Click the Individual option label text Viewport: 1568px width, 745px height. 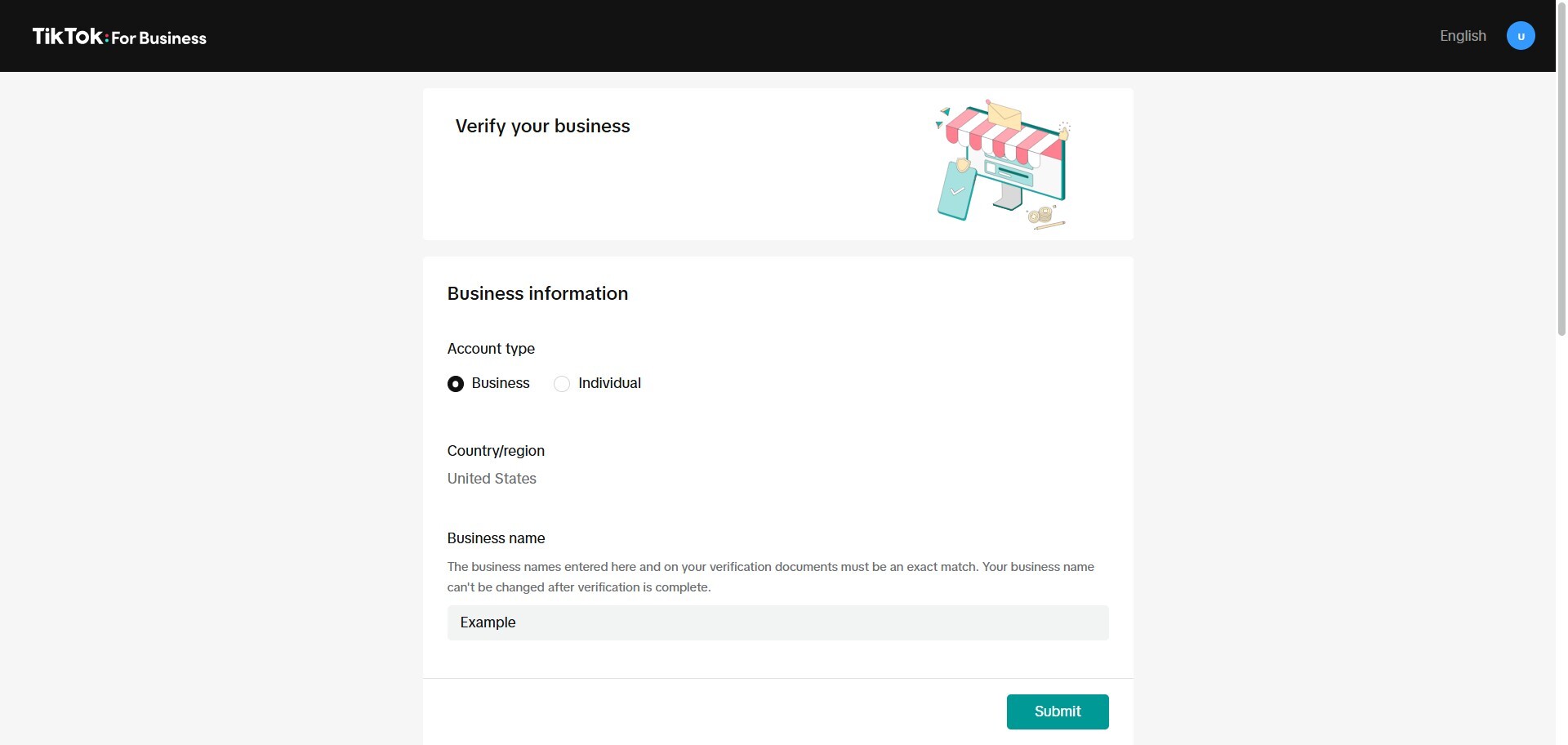609,383
